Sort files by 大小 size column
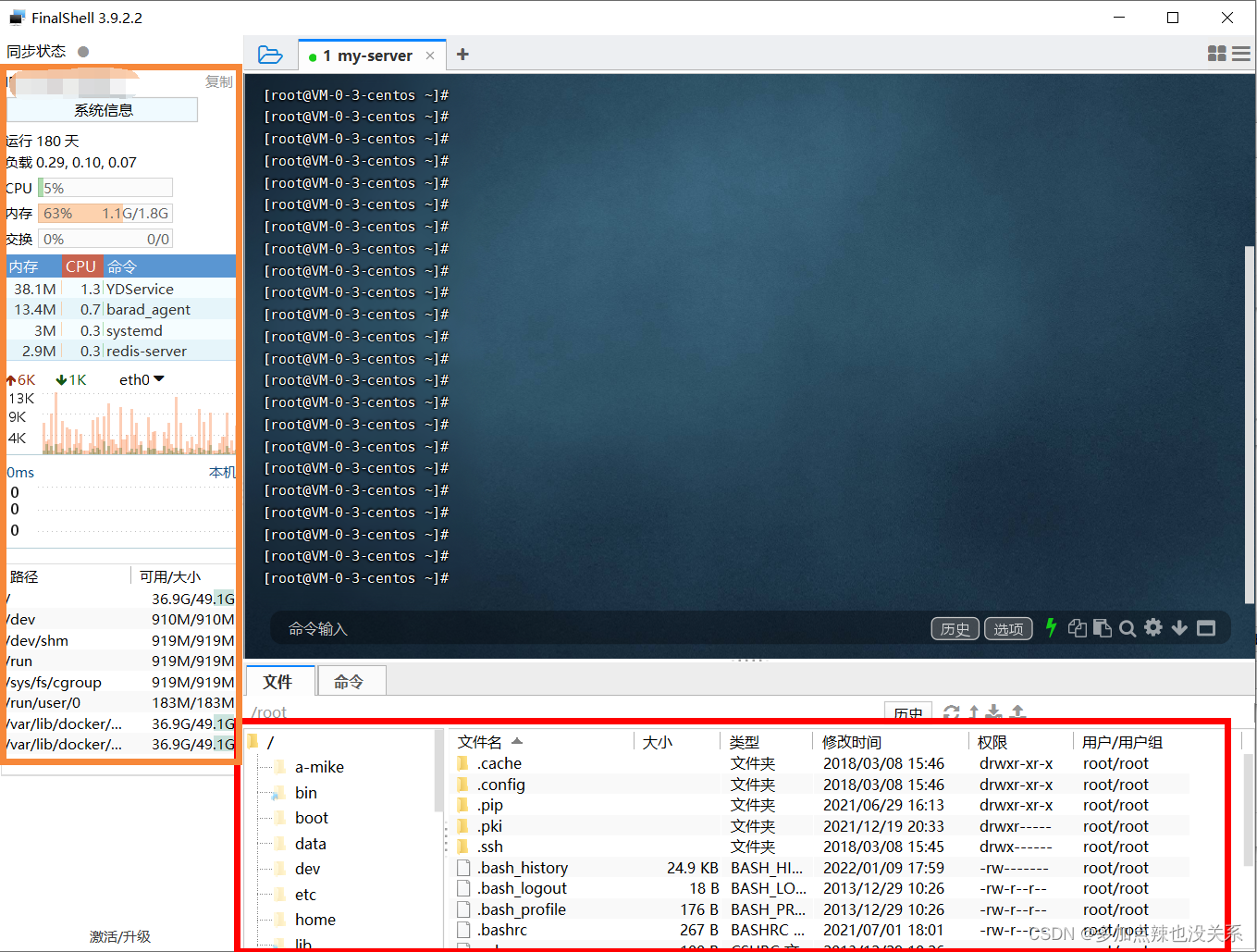 tap(676, 742)
